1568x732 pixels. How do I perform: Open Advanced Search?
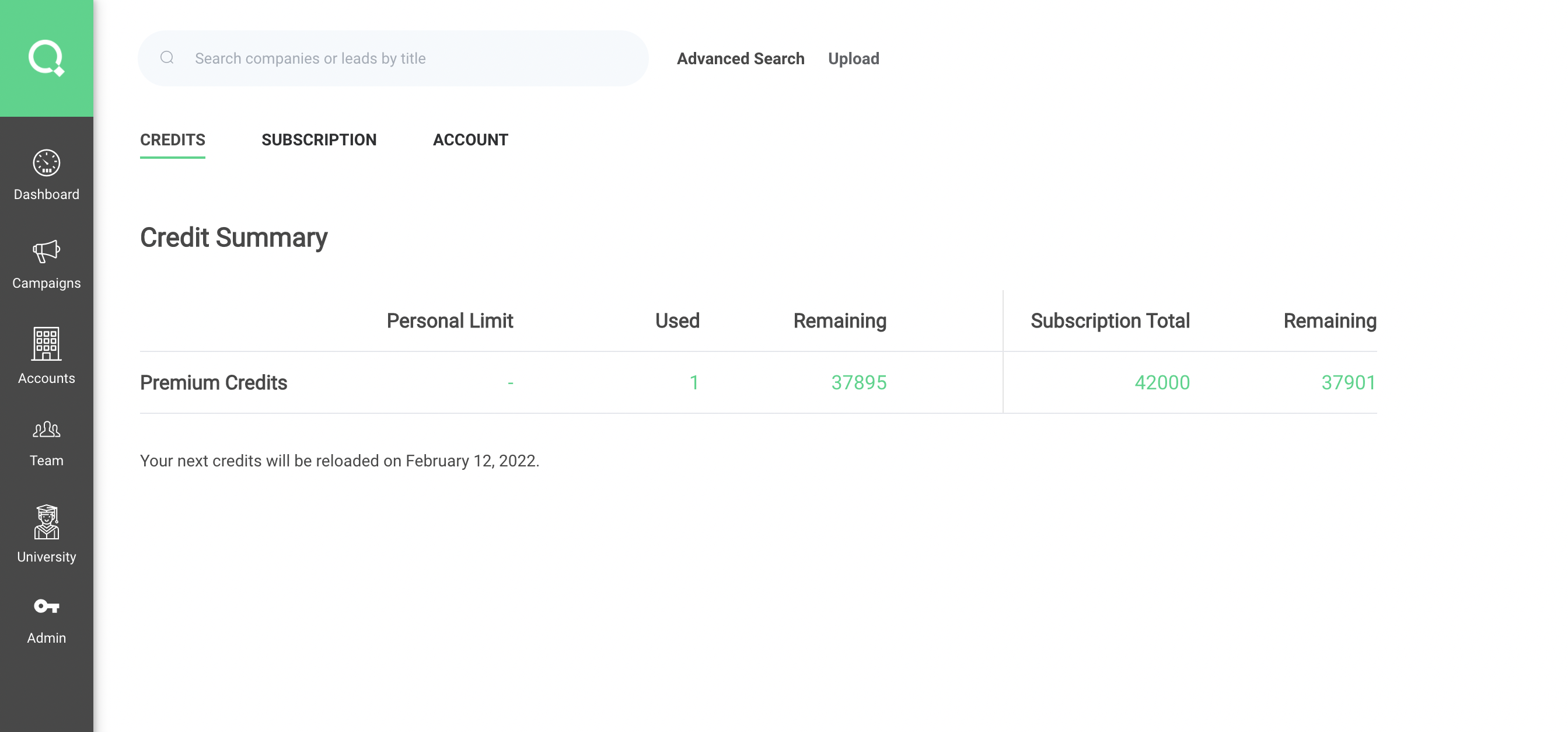pyautogui.click(x=740, y=58)
